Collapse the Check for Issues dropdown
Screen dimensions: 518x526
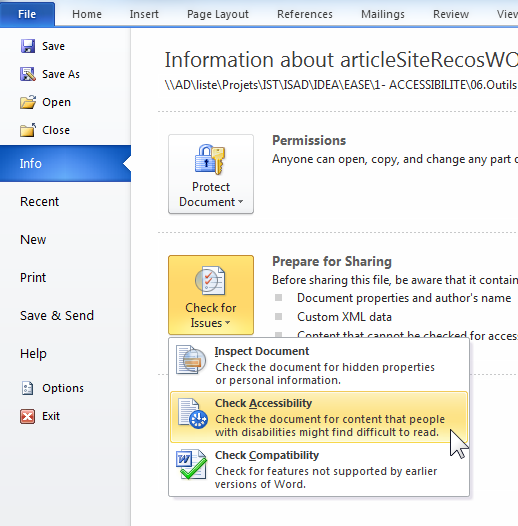[211, 295]
